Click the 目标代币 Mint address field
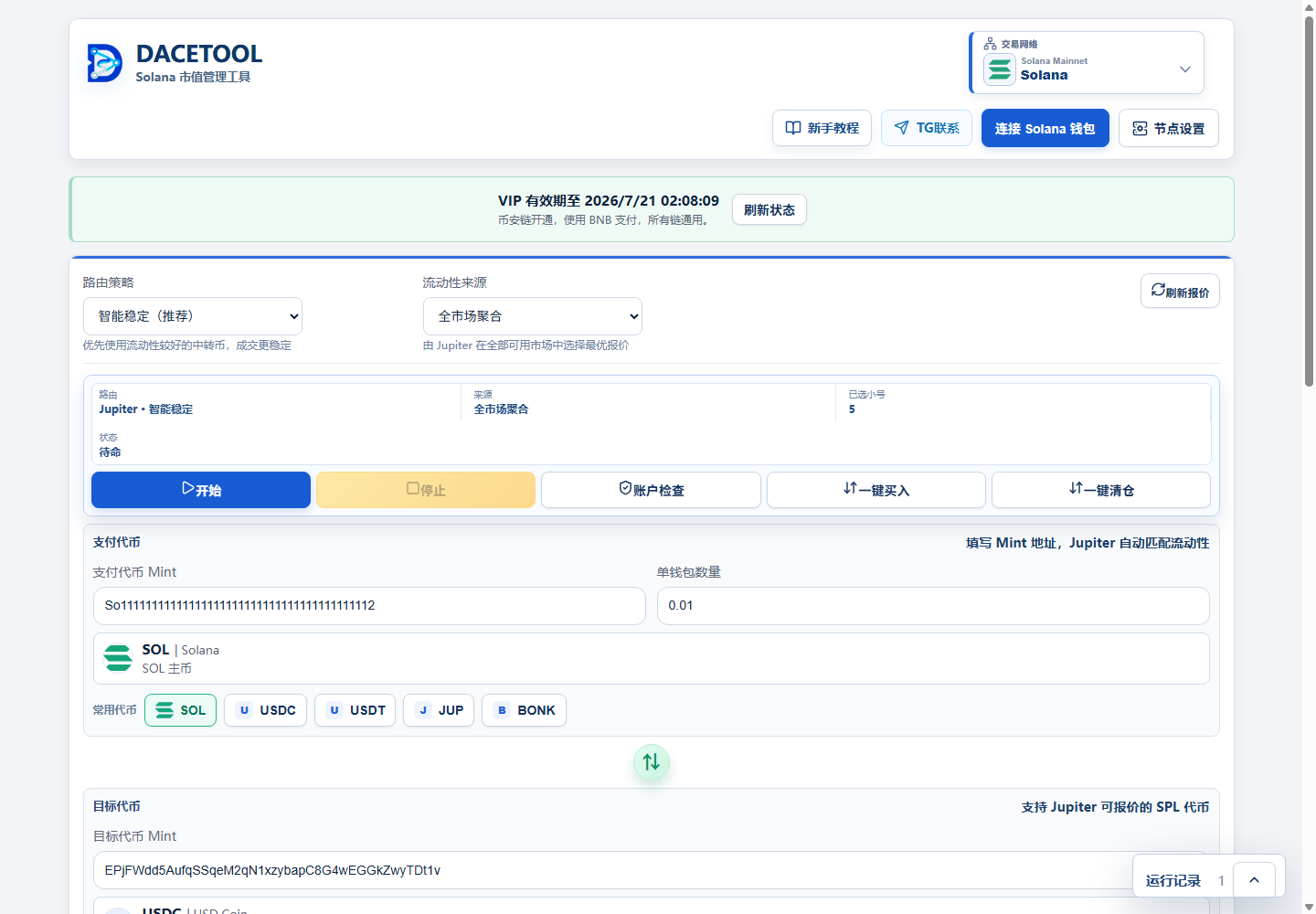 pos(652,870)
